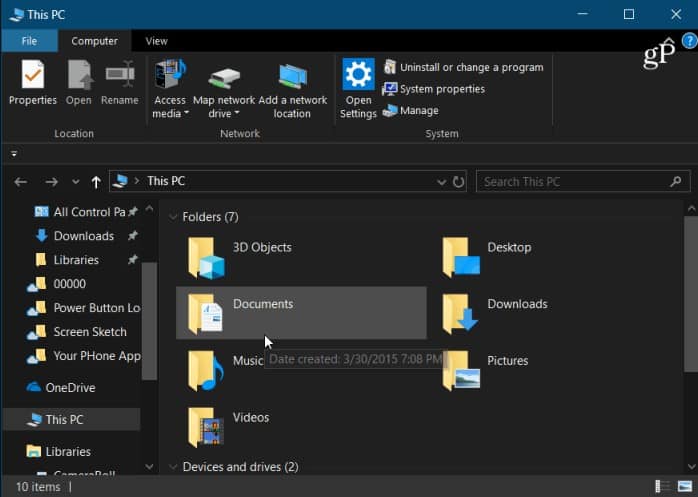
Task: Select Screen Sketch folder in sidebar
Action: [77, 332]
